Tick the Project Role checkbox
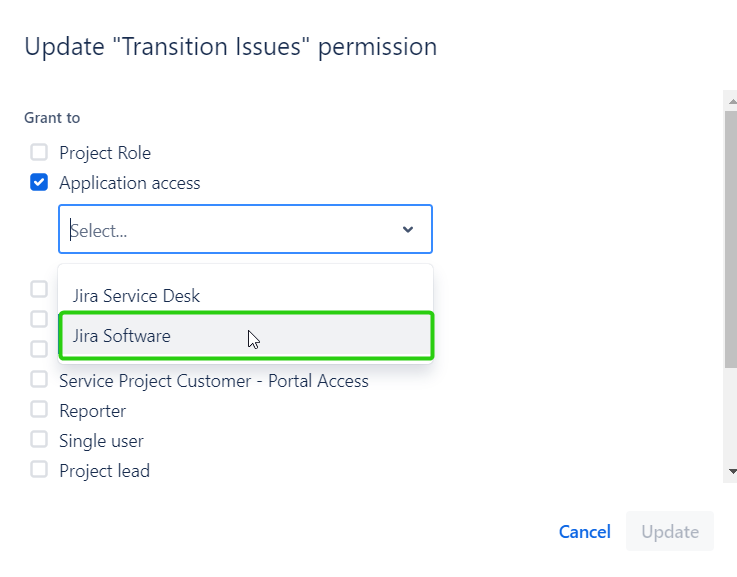This screenshot has width=737, height=577. [x=39, y=153]
